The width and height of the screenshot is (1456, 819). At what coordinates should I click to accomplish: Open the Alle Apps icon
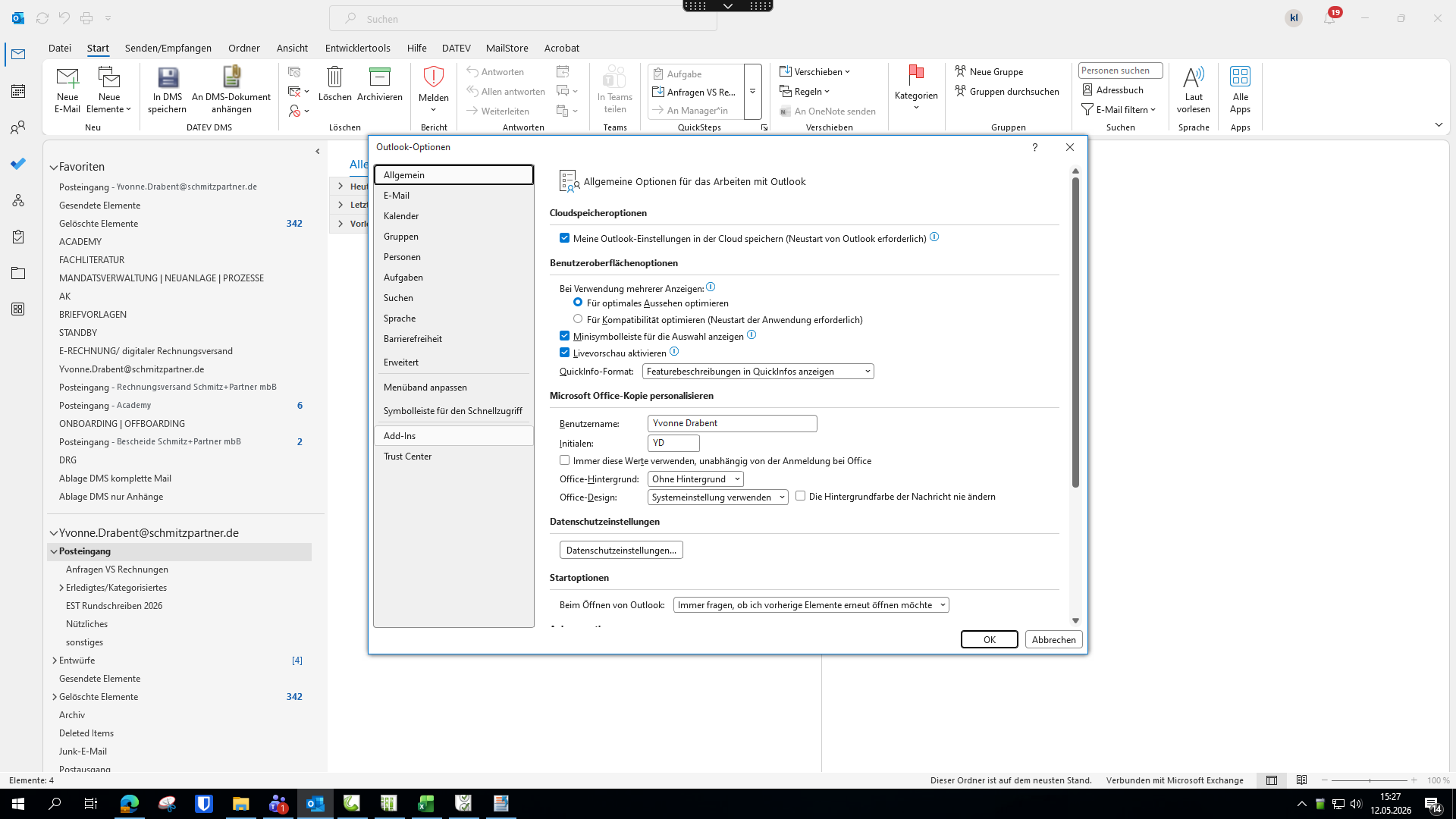click(x=1240, y=77)
